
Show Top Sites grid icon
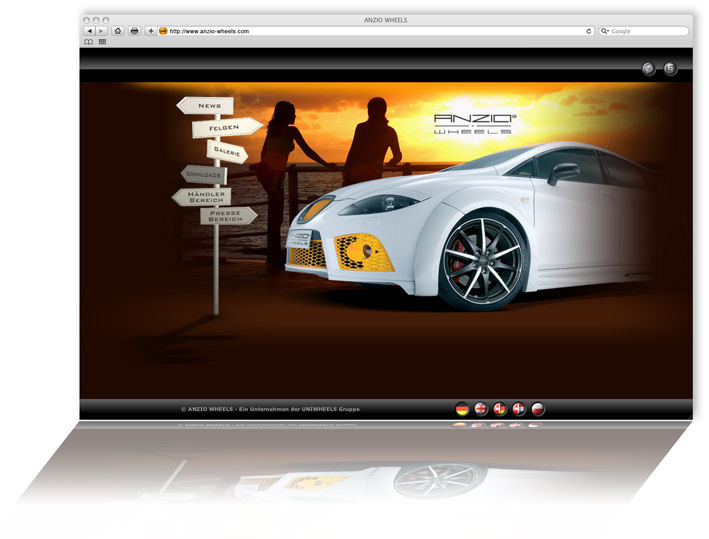coord(103,42)
